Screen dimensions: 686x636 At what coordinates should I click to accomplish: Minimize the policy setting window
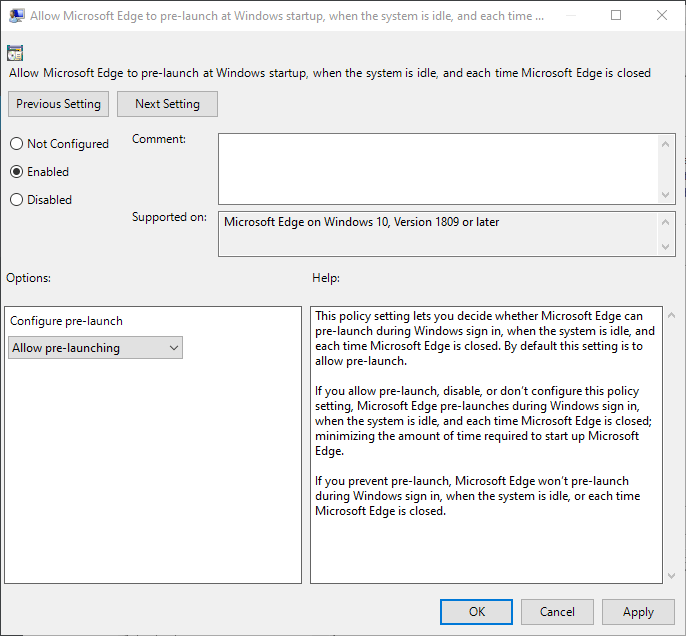coord(570,16)
